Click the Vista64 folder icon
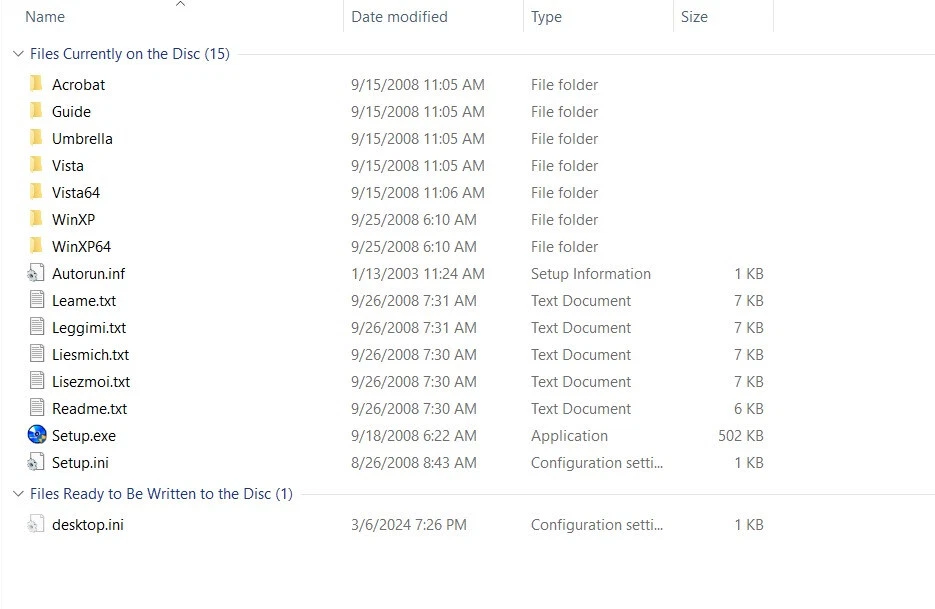The image size is (935, 609). pos(36,192)
